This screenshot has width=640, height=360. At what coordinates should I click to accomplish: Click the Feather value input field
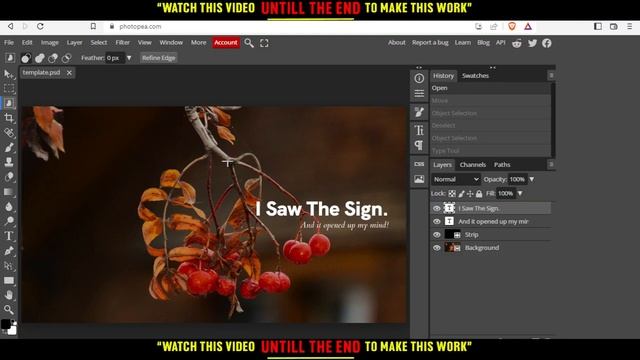(115, 58)
